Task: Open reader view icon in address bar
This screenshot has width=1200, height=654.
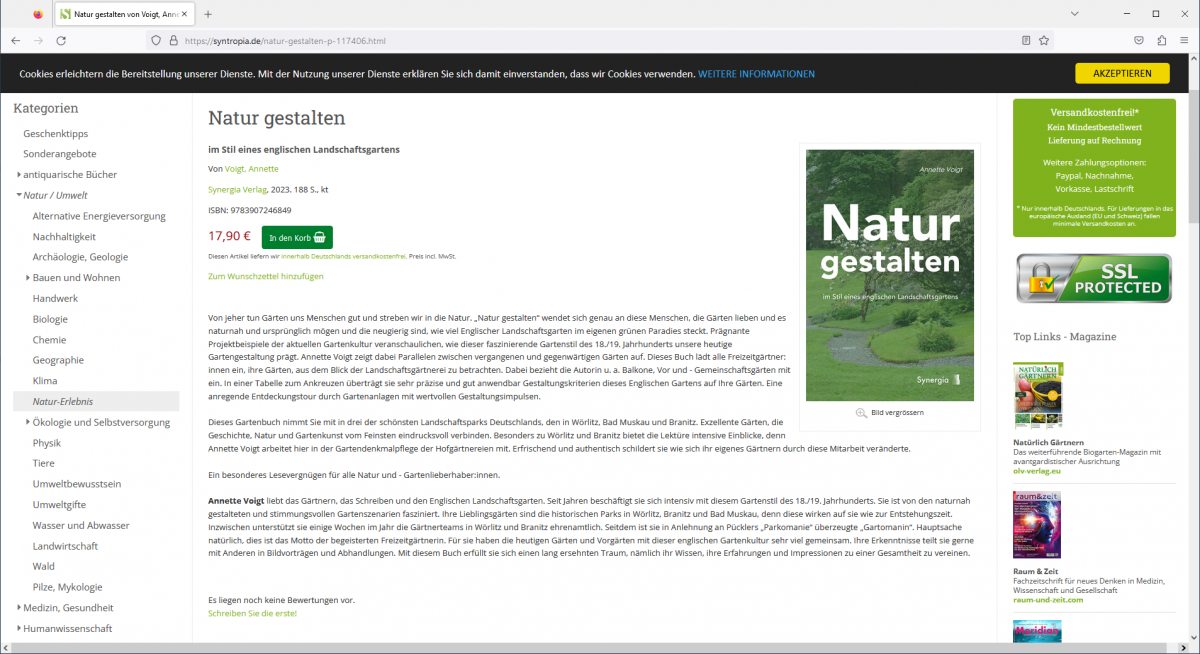Action: click(x=1026, y=41)
